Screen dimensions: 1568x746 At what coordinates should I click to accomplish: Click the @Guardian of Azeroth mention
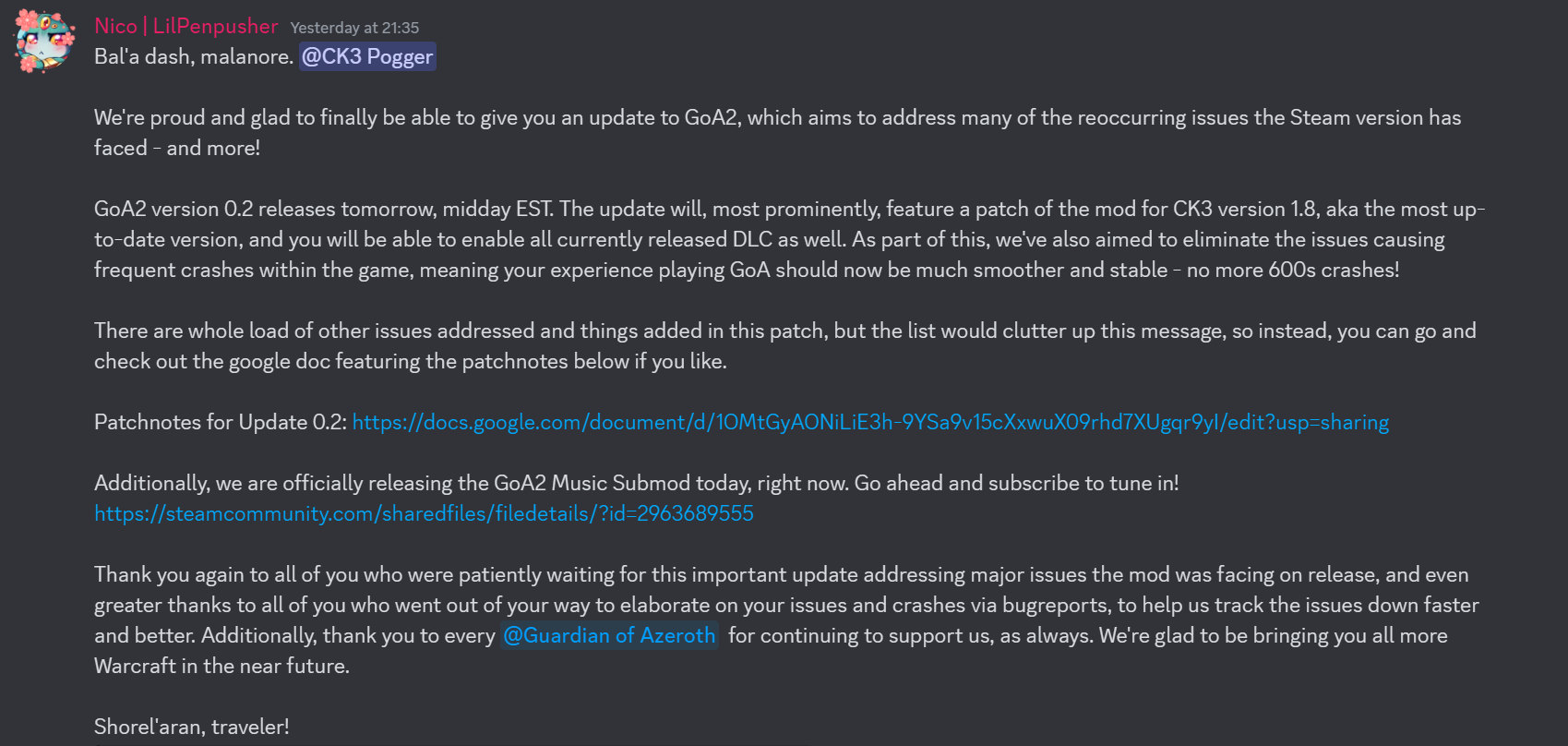(x=609, y=635)
